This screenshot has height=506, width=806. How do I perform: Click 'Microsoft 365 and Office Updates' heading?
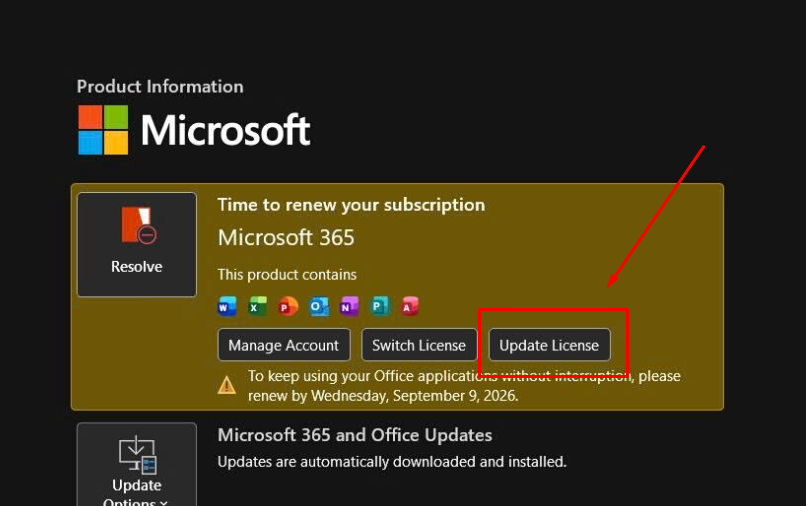[355, 435]
